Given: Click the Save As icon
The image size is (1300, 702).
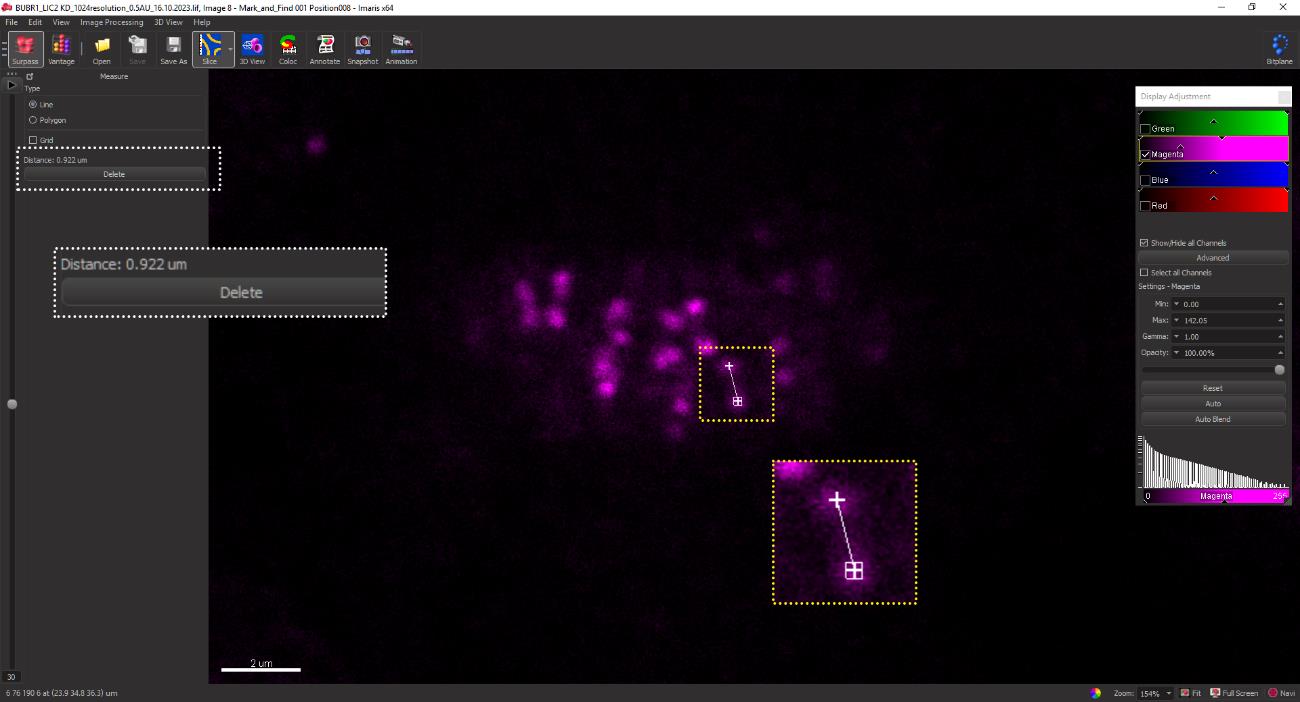Looking at the screenshot, I should point(174,49).
